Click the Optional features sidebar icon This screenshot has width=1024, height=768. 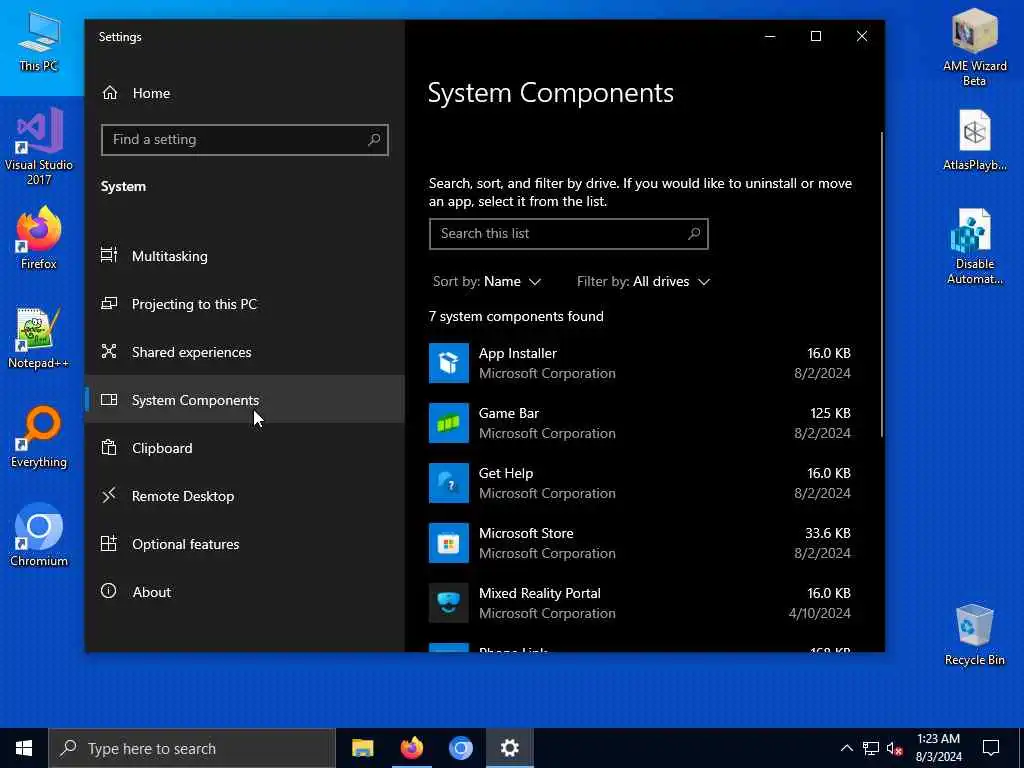point(109,543)
